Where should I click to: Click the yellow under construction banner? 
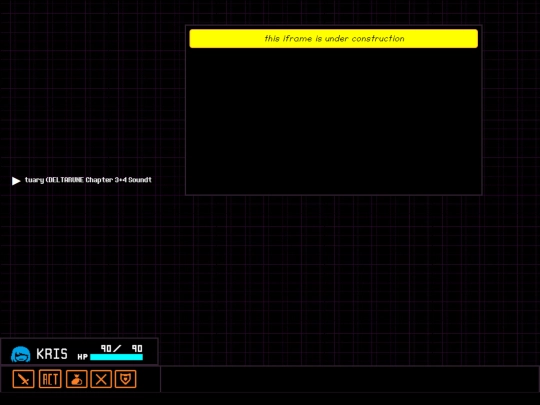click(x=333, y=39)
